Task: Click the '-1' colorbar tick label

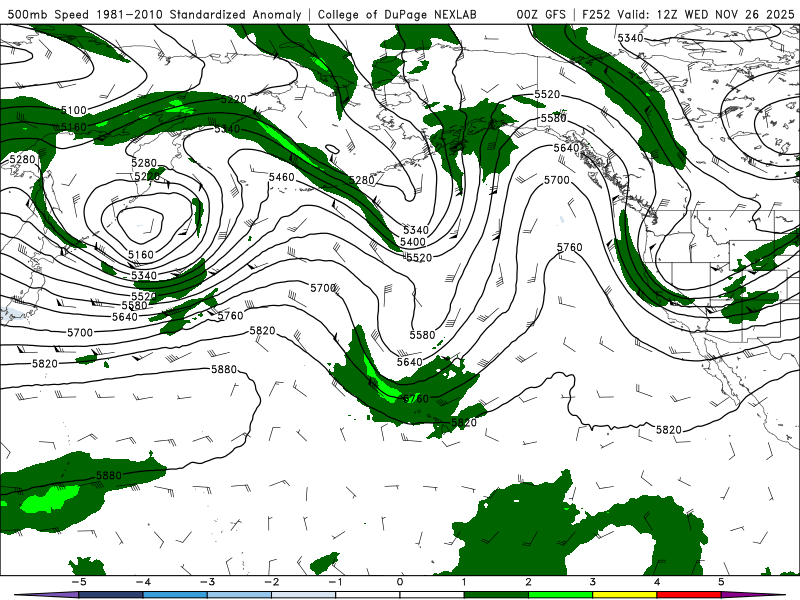Action: (335, 582)
